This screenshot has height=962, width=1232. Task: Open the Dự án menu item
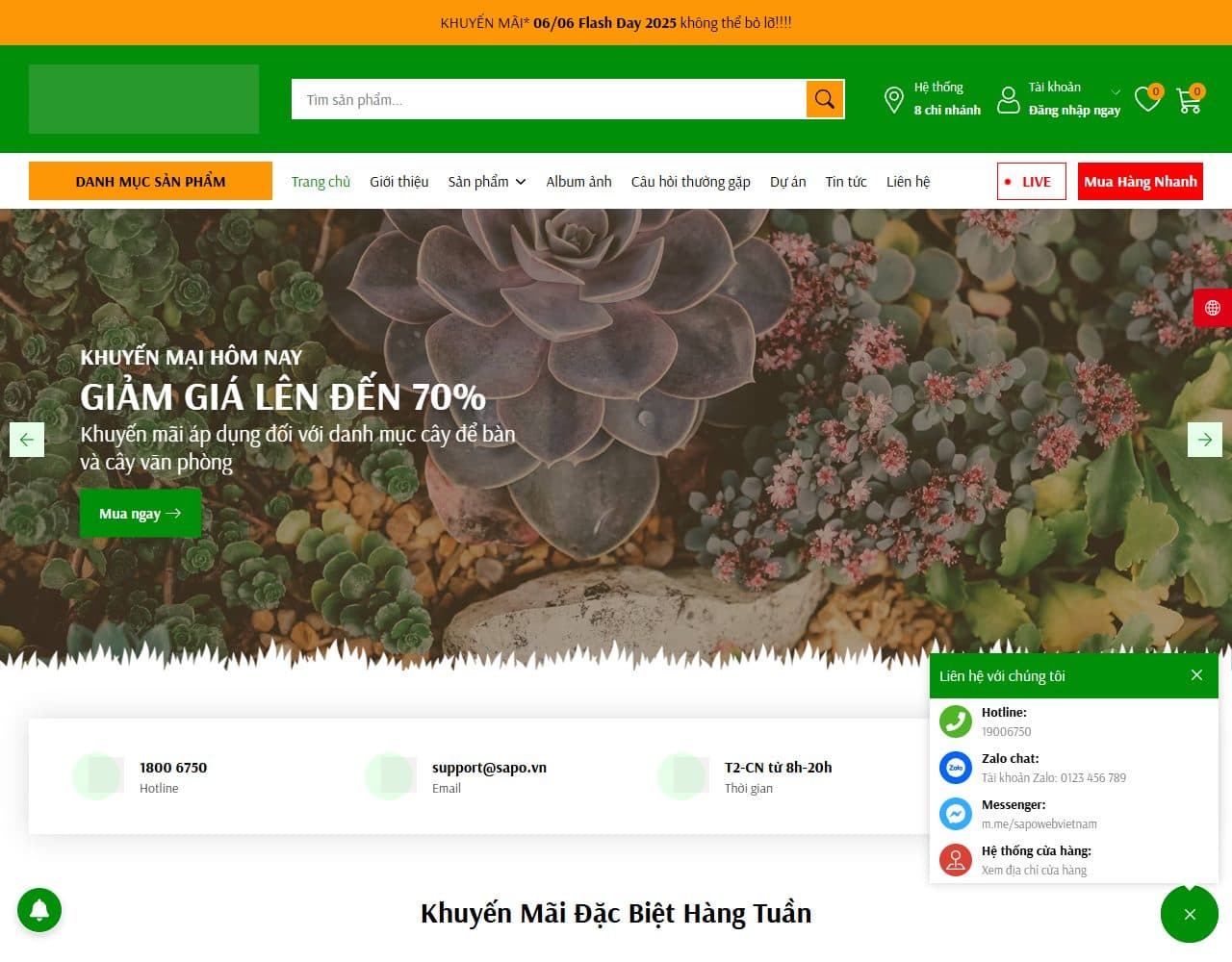coord(787,182)
